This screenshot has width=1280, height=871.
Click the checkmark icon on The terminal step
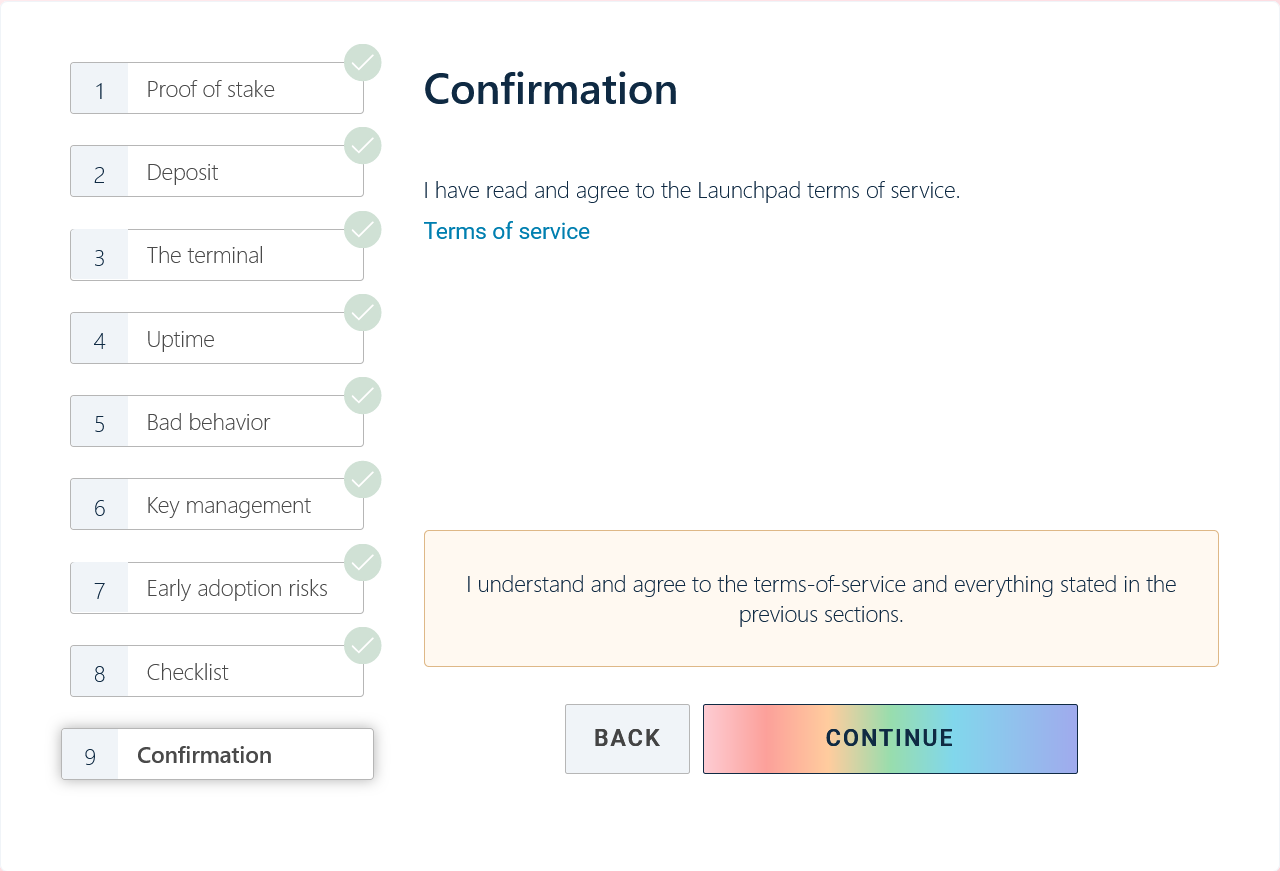click(x=363, y=230)
